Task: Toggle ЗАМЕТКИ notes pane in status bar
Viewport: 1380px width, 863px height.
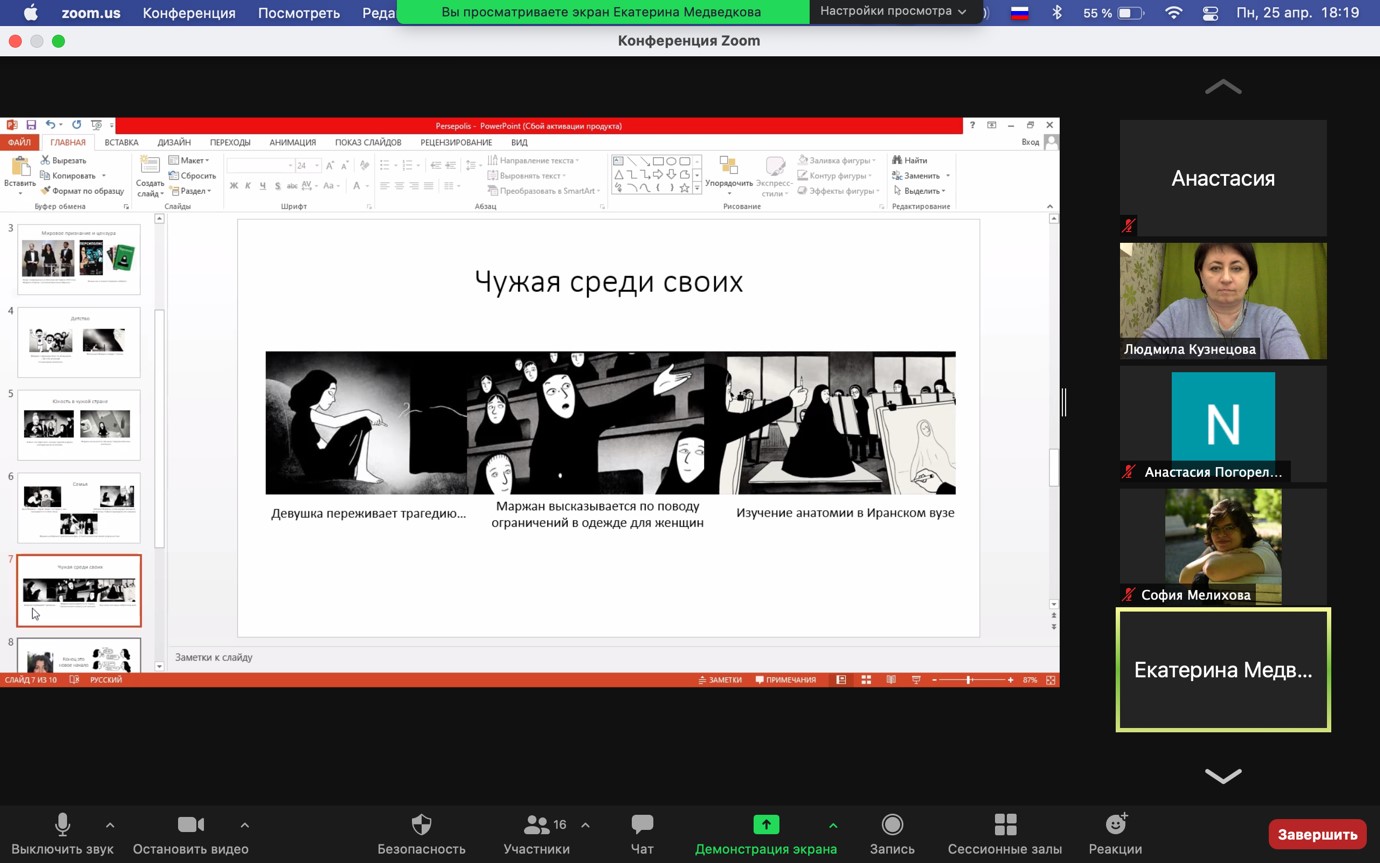Action: click(x=720, y=680)
